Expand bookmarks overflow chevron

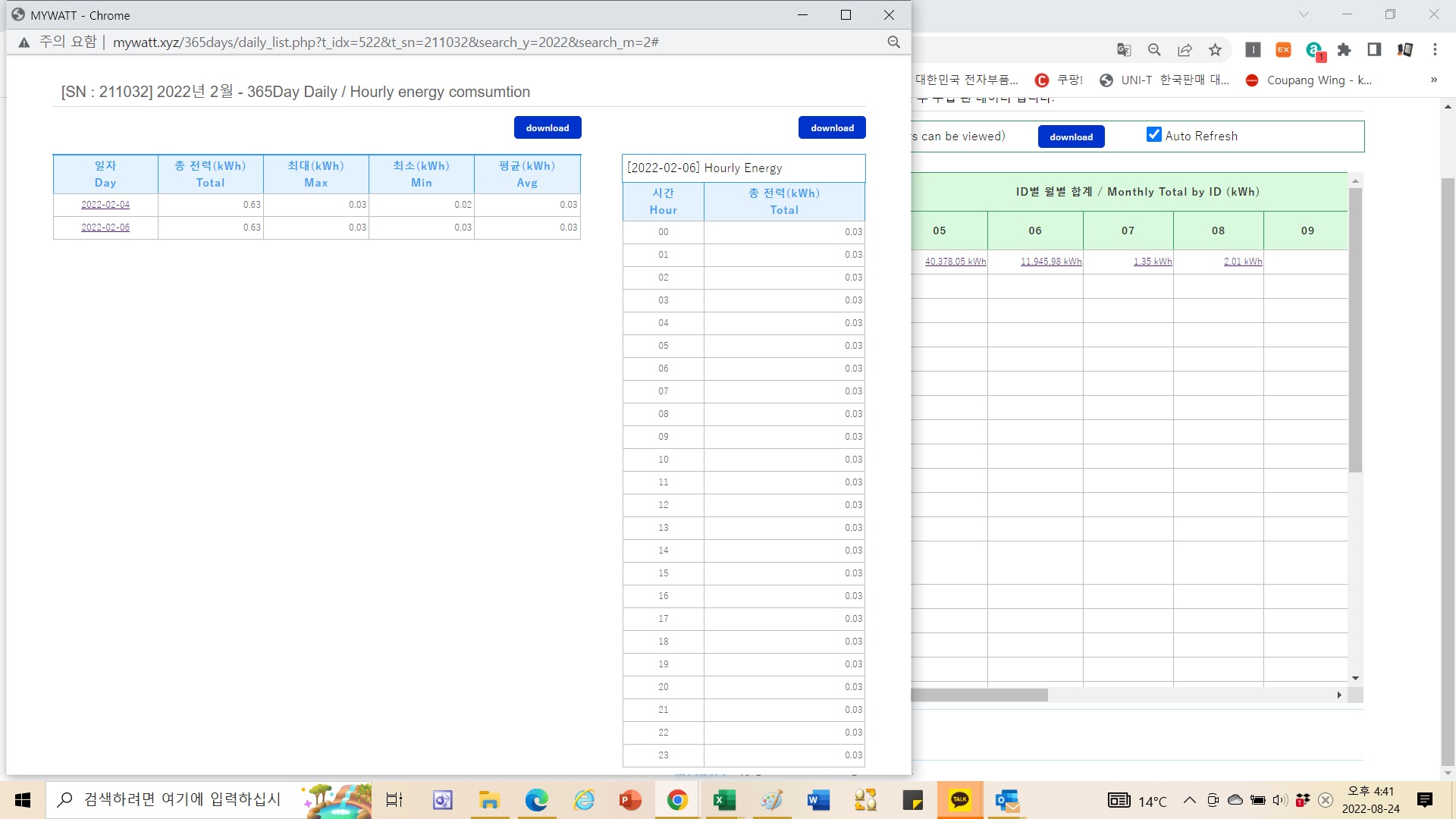[1433, 80]
